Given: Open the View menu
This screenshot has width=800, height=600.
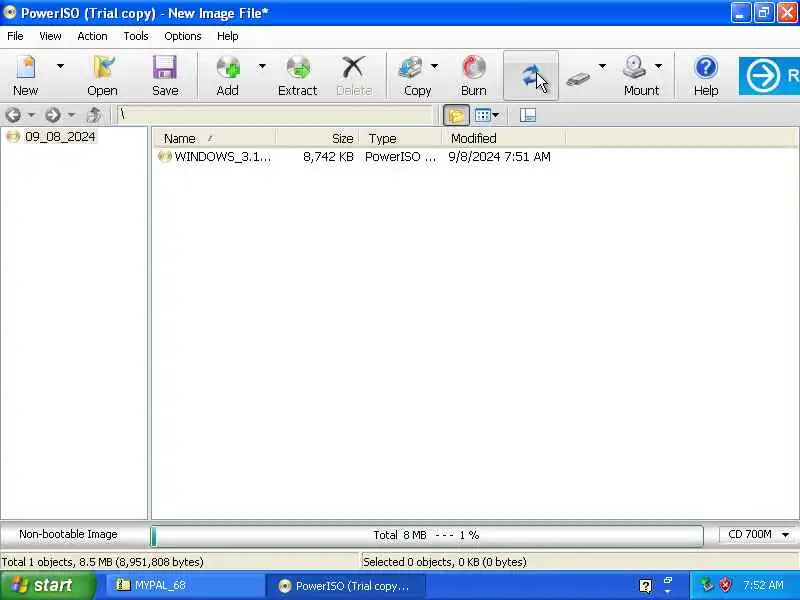Looking at the screenshot, I should pyautogui.click(x=50, y=36).
